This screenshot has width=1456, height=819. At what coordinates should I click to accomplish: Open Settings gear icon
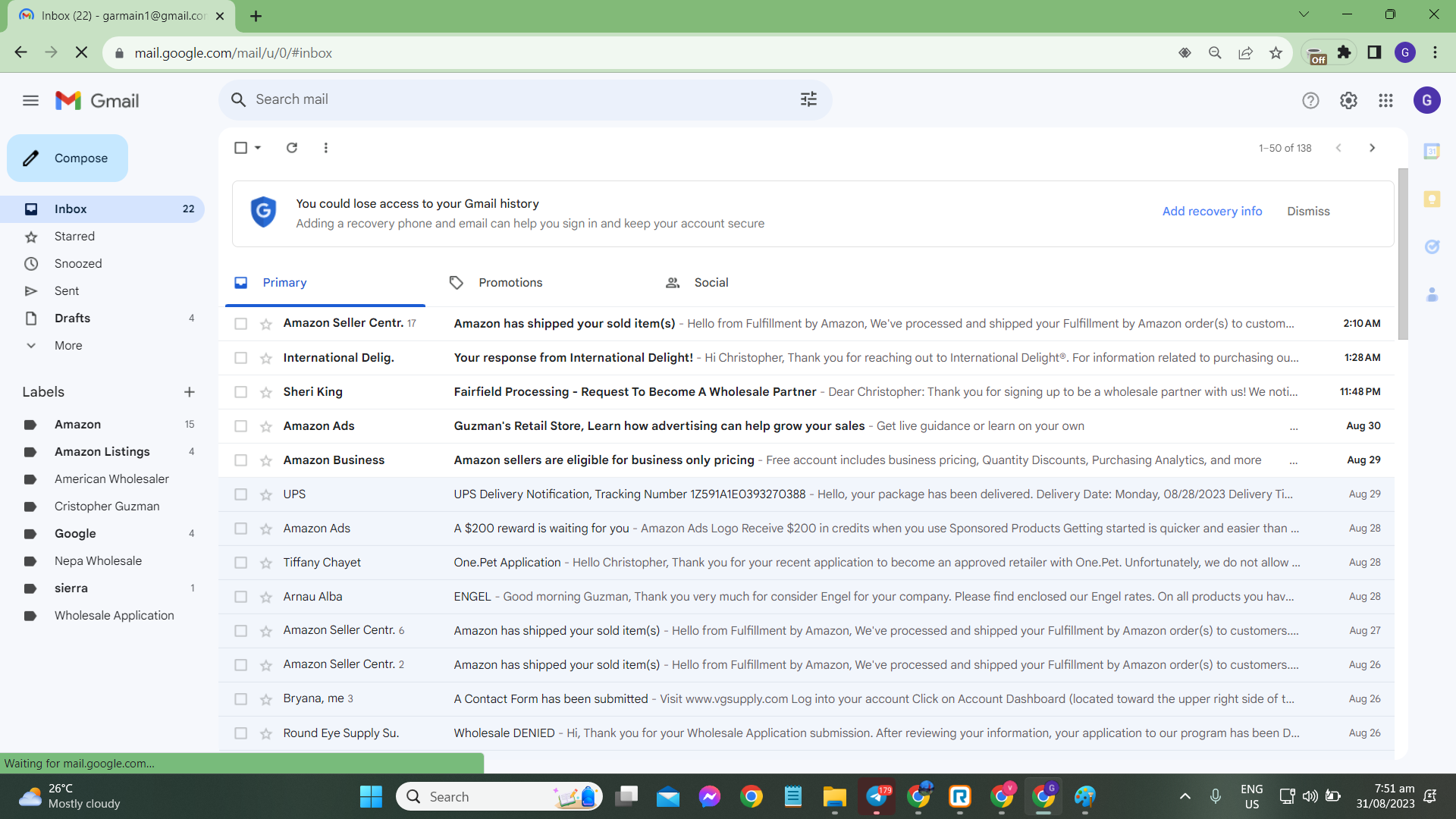click(1348, 100)
